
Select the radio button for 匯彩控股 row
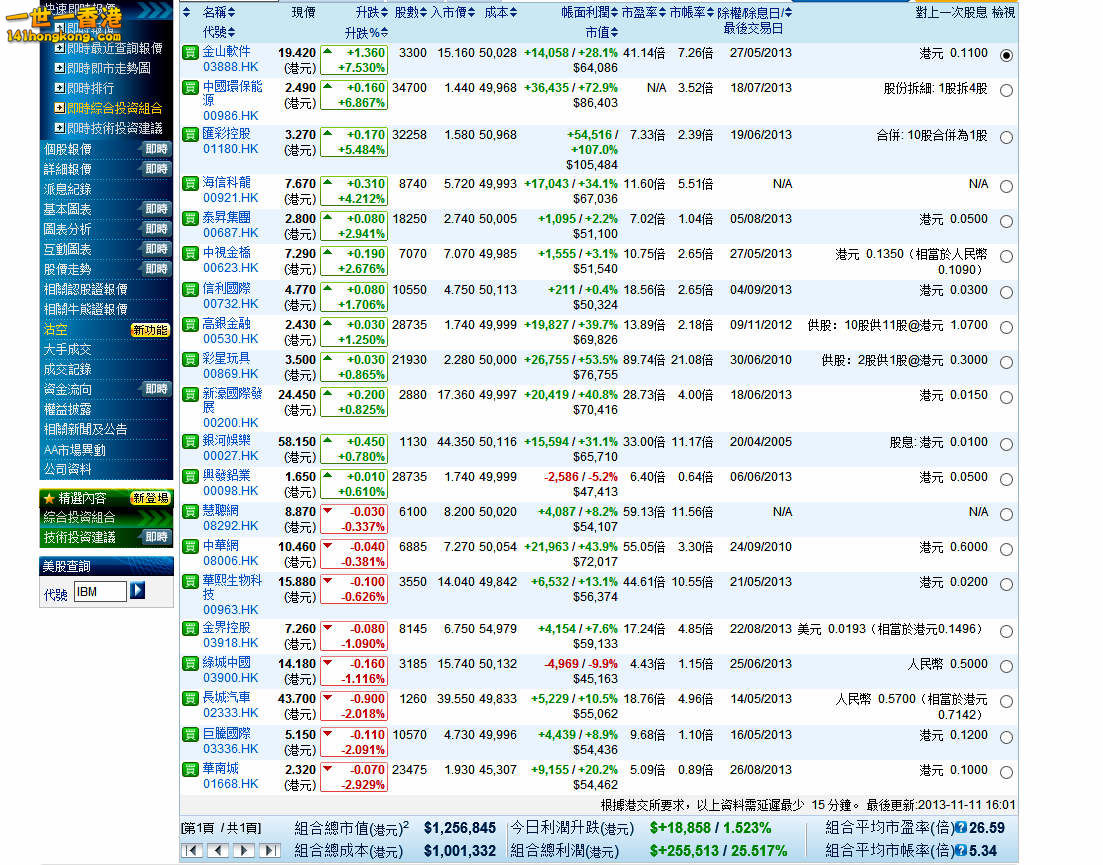(x=1007, y=138)
